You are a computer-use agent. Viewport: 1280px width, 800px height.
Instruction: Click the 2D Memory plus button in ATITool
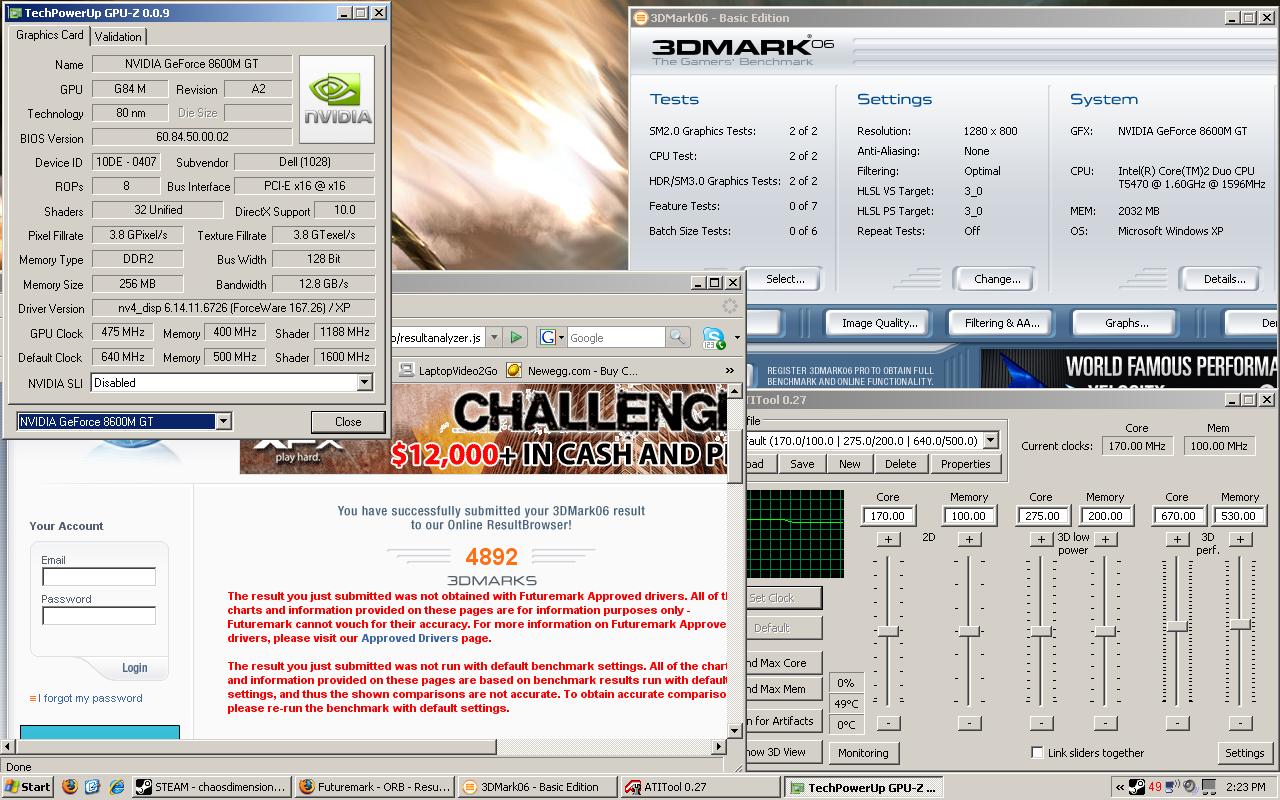tap(968, 539)
